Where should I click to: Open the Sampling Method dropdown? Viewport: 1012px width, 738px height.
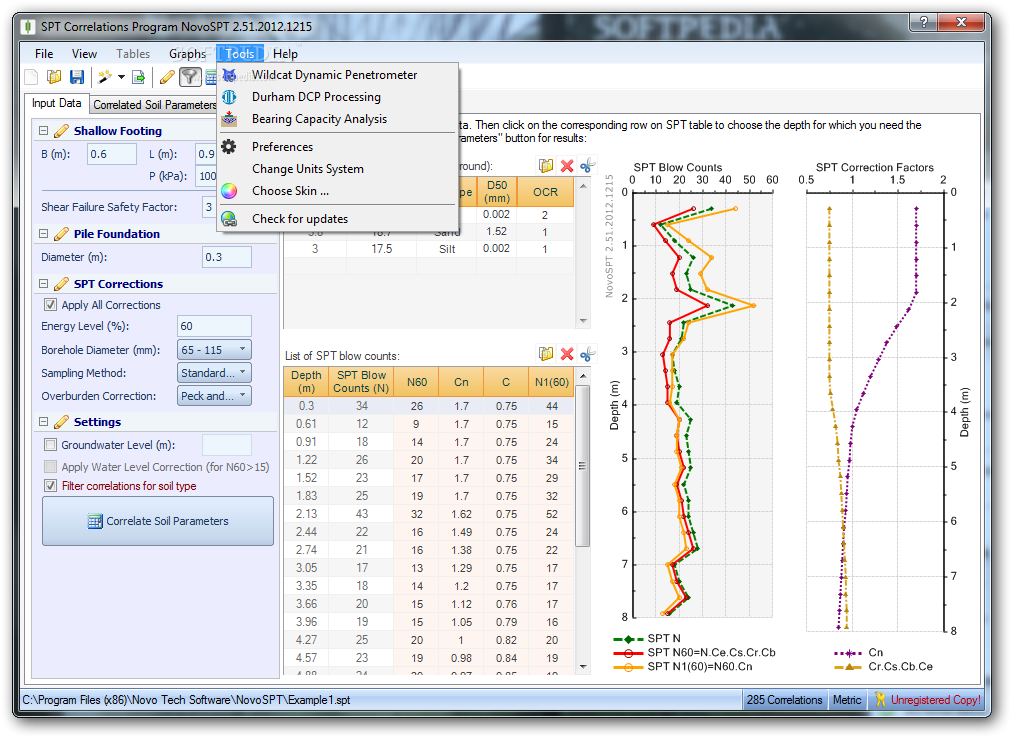214,373
